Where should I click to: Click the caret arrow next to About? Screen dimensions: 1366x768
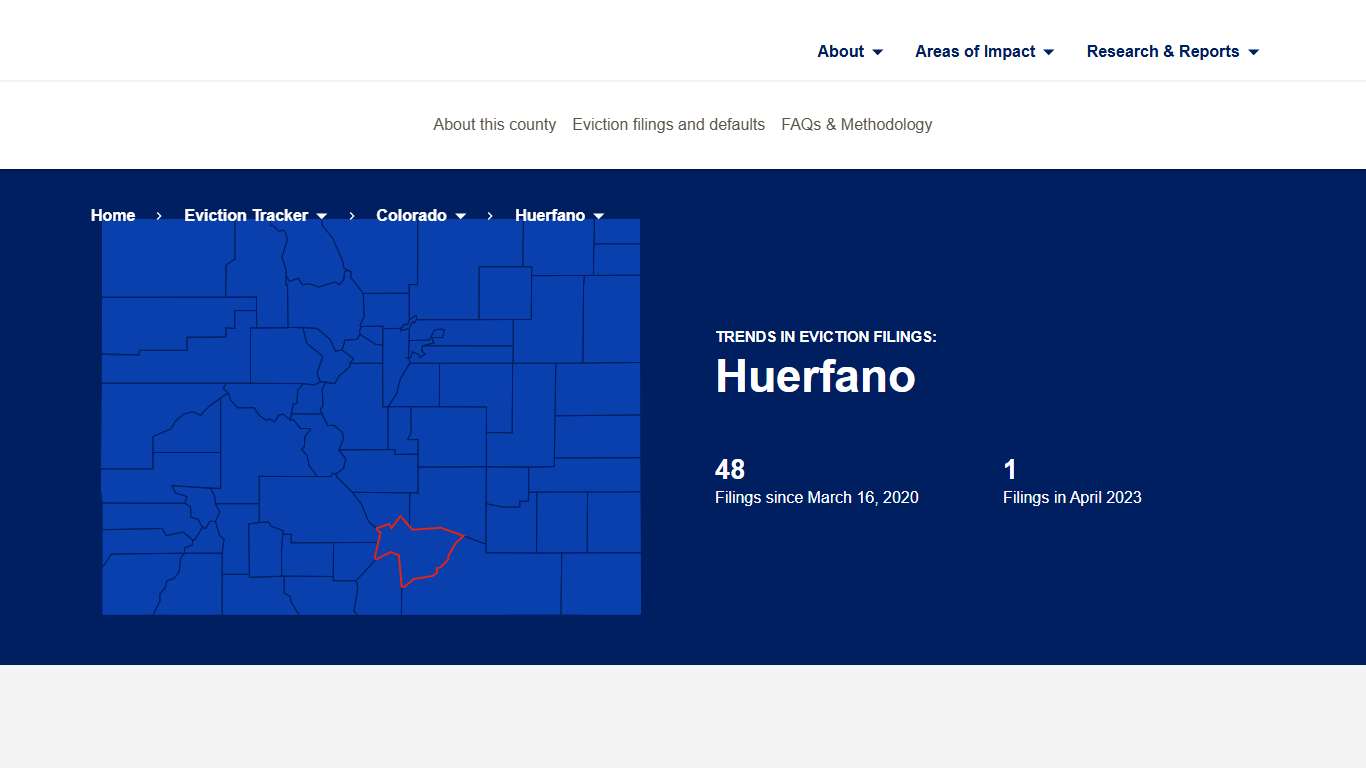[x=878, y=52]
